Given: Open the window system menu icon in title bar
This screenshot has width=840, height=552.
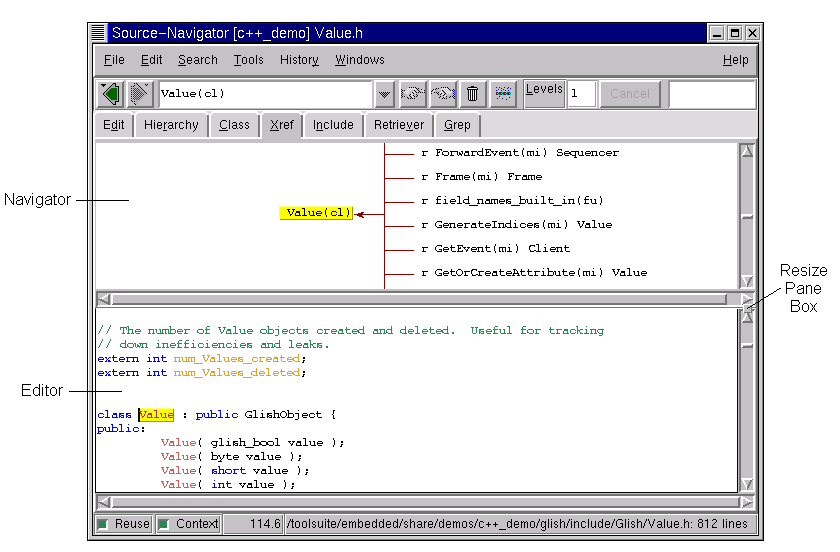Looking at the screenshot, I should (x=98, y=33).
